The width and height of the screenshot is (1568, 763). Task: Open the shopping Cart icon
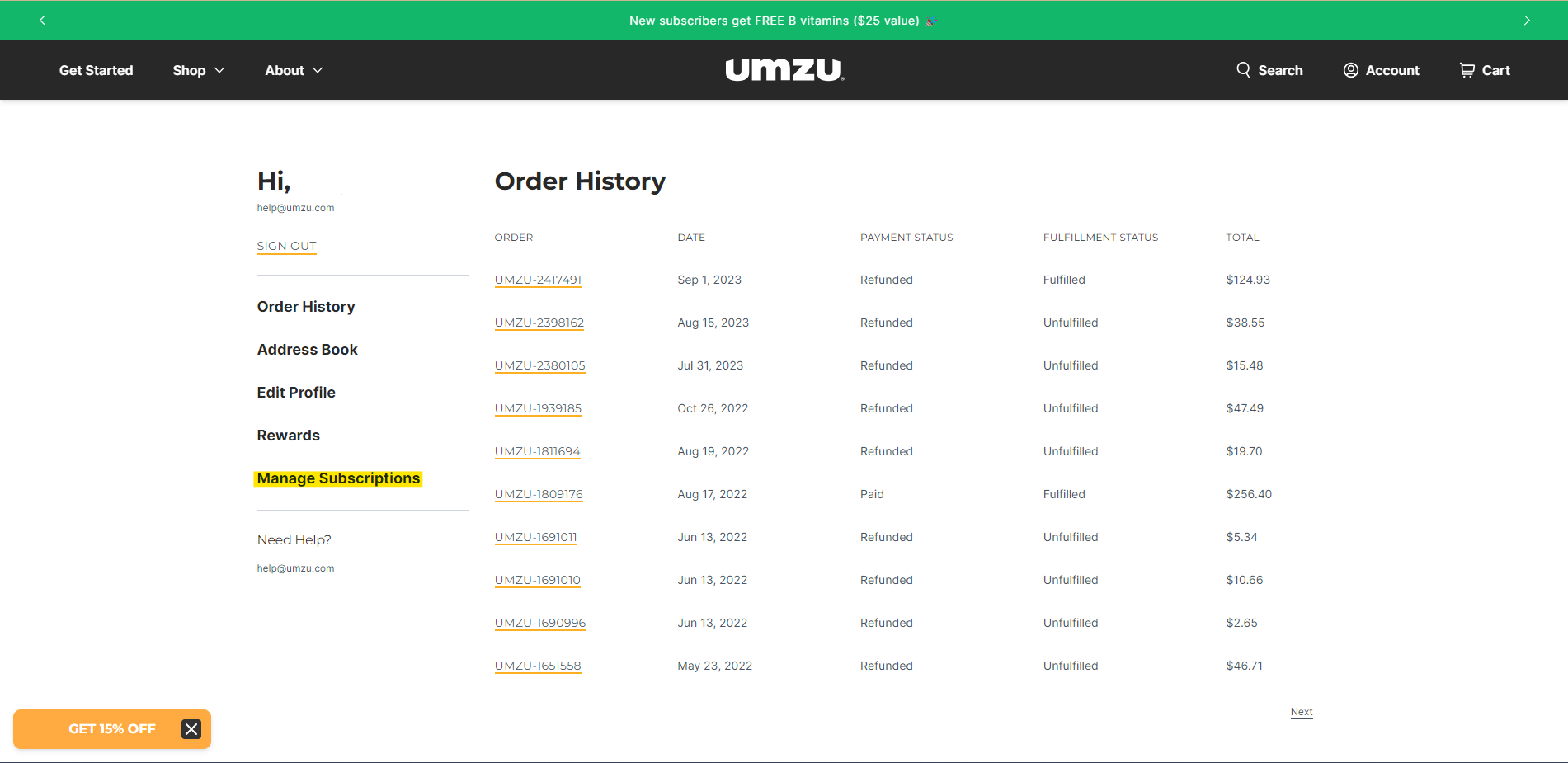point(1467,70)
